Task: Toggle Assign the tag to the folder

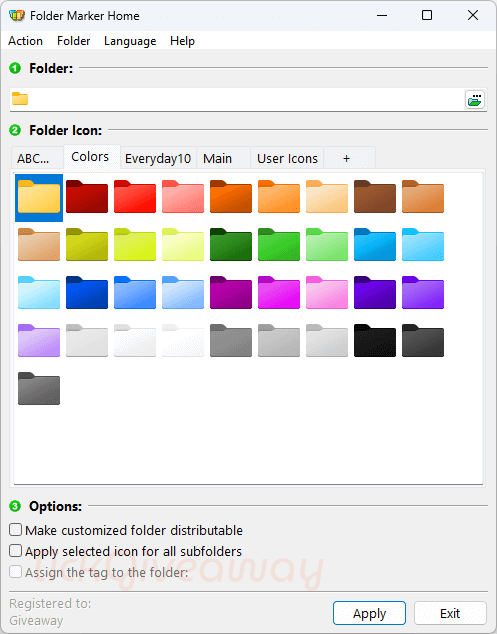Action: [x=99, y=572]
